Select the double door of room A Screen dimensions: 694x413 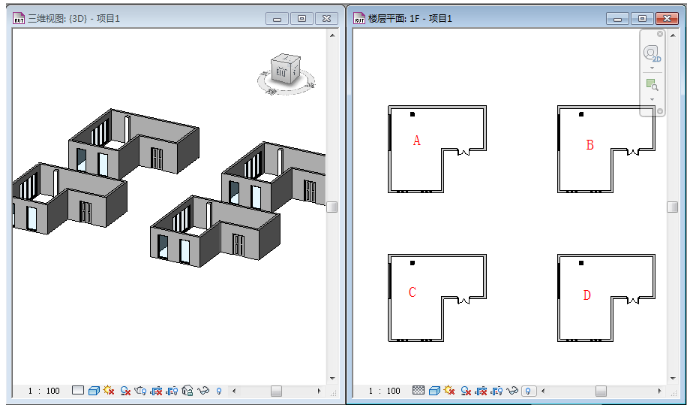463,152
